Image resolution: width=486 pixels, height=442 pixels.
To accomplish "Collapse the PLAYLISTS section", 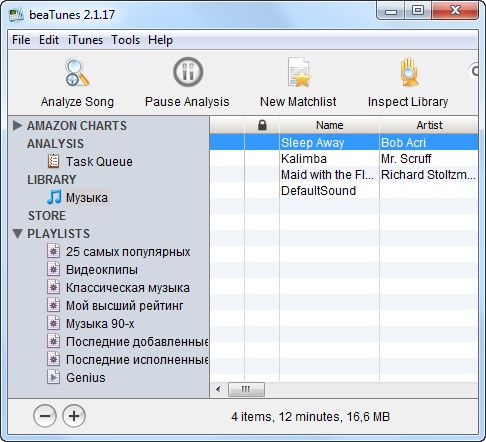I will coord(17,233).
